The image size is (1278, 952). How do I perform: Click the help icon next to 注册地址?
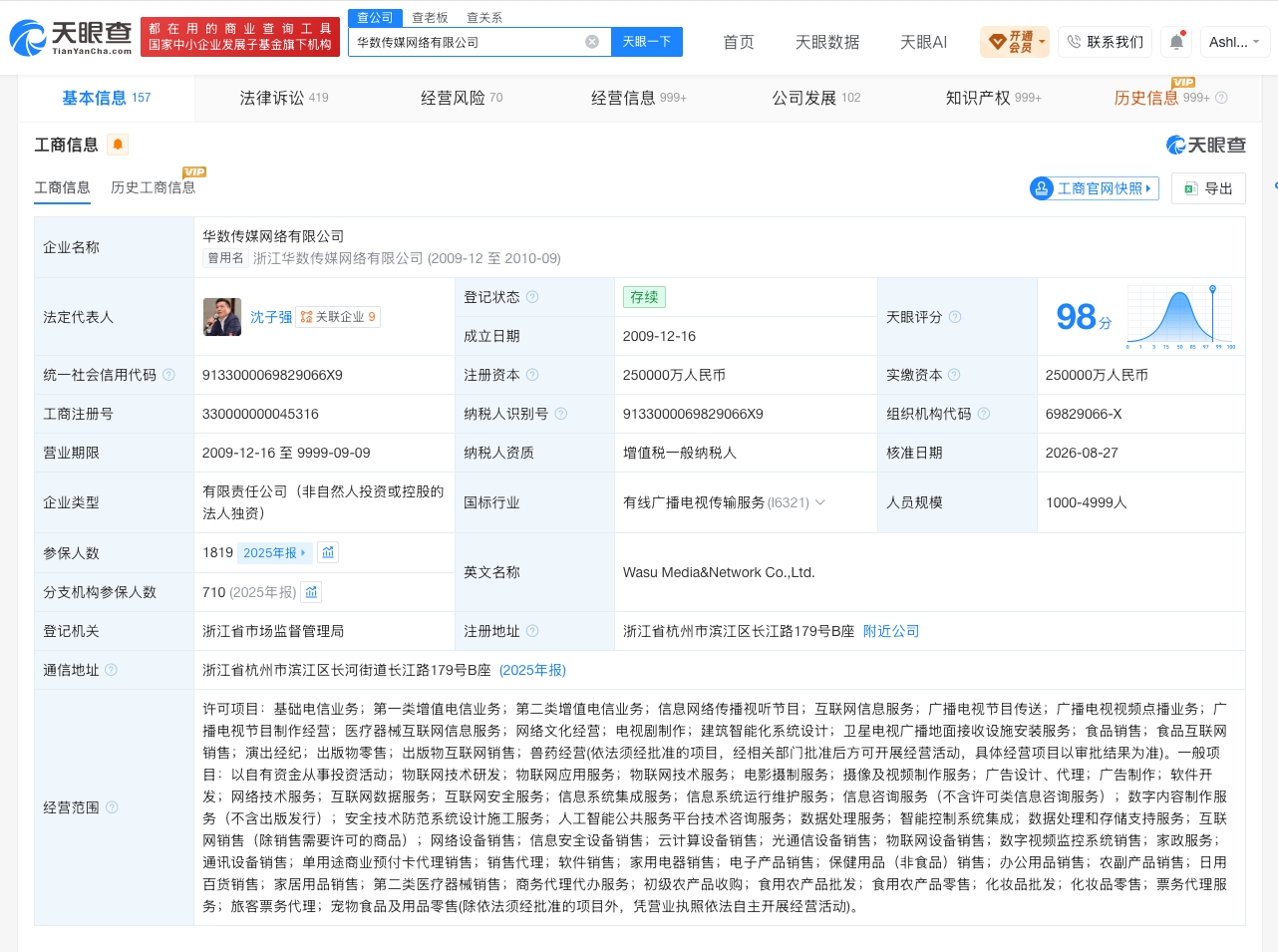click(x=532, y=631)
